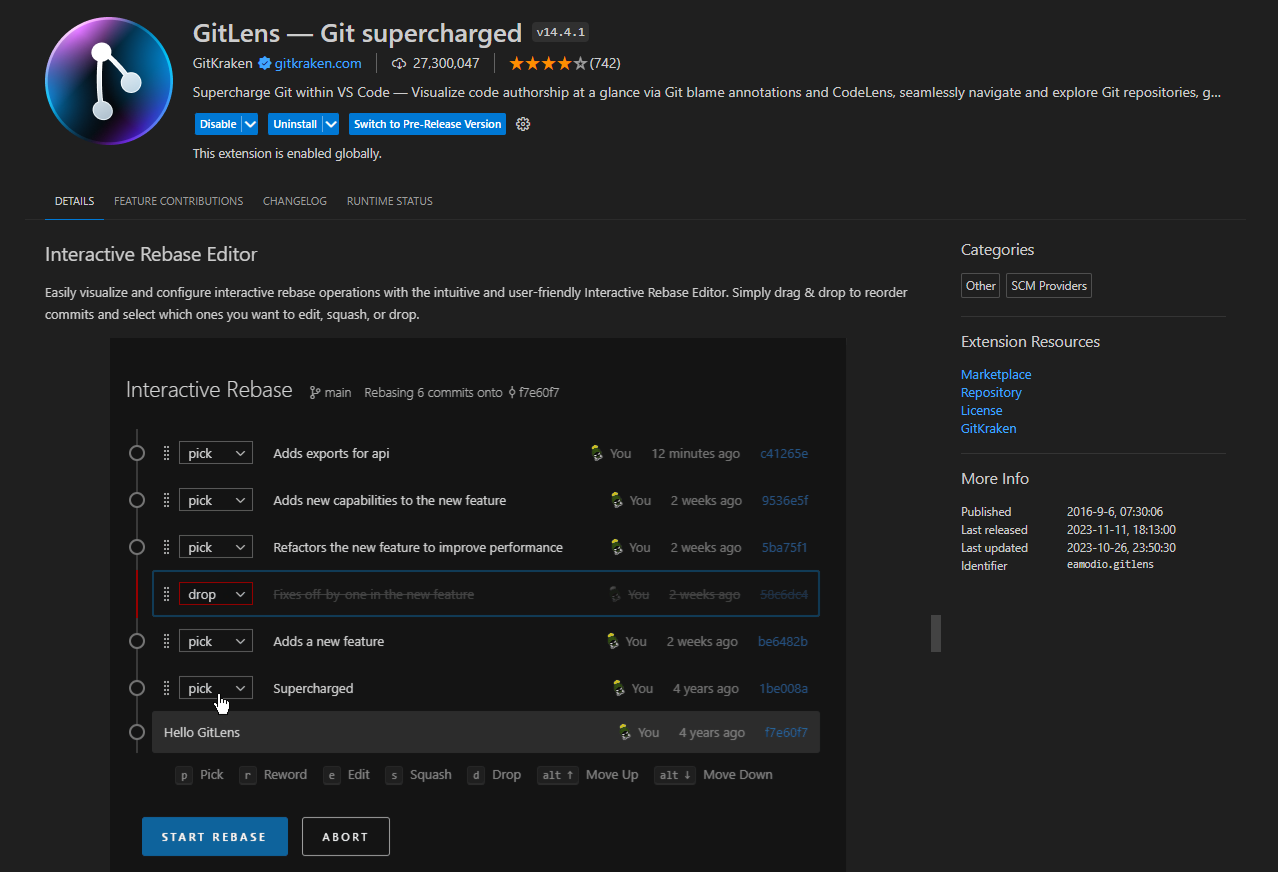Click the 's' Squash shortcut key hint

pyautogui.click(x=394, y=775)
